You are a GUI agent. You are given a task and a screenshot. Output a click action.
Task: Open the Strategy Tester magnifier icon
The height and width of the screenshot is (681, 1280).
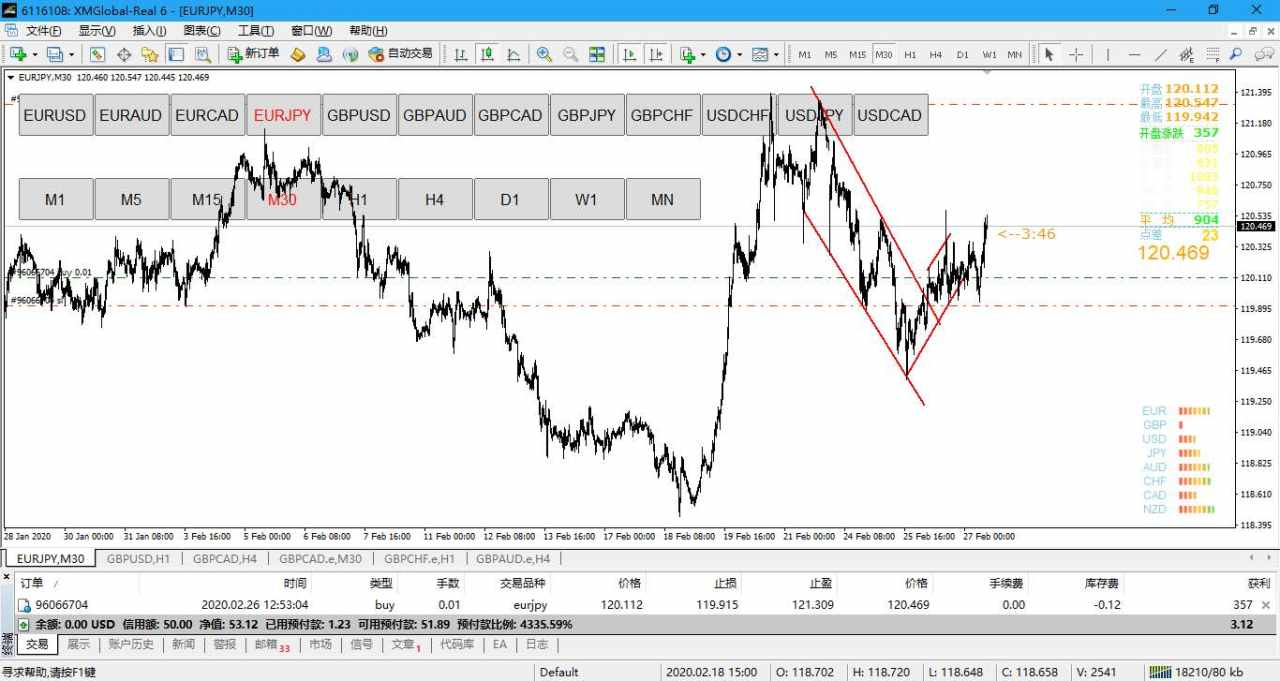tap(202, 54)
